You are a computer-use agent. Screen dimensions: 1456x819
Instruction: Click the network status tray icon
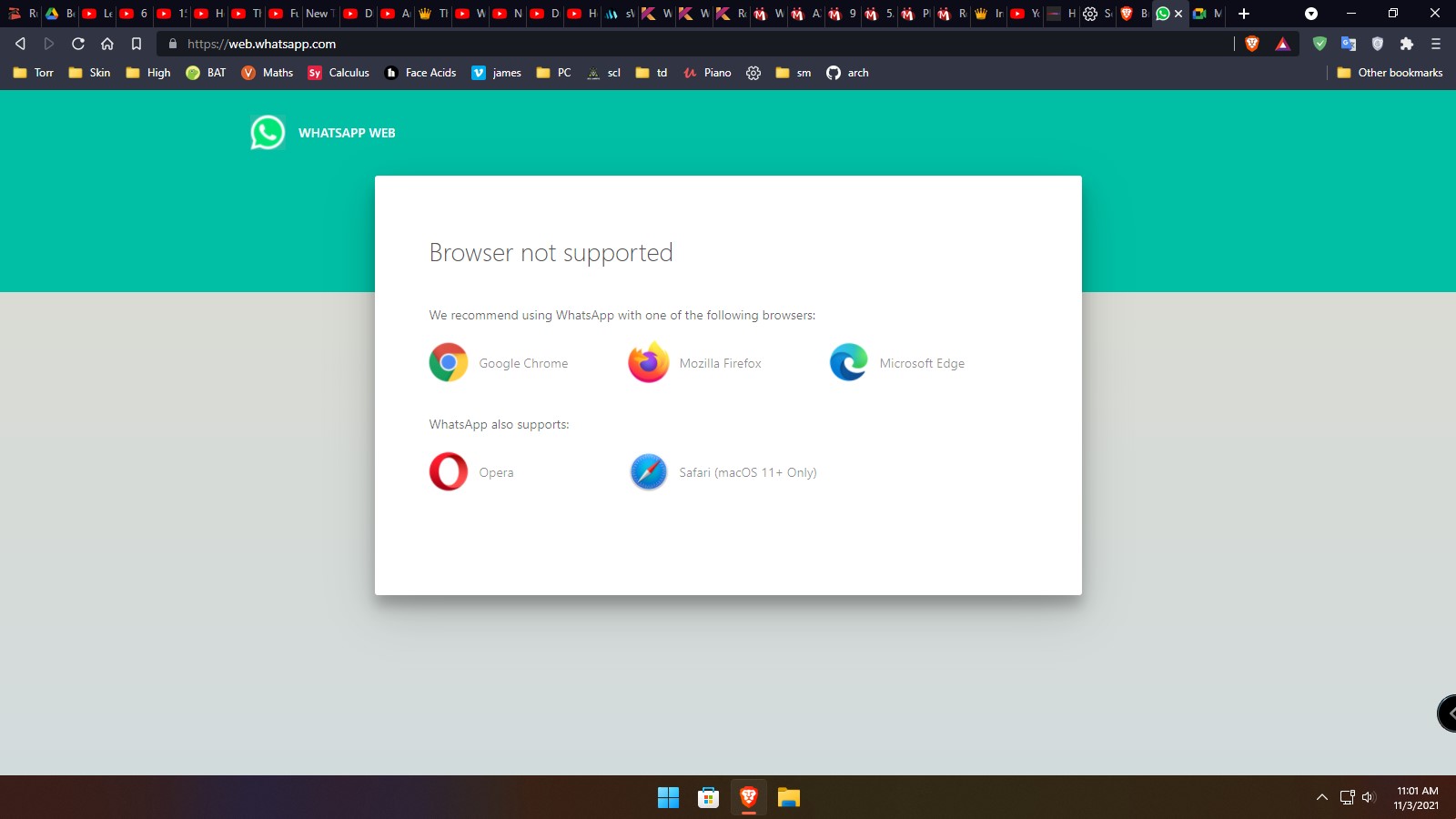tap(1347, 798)
